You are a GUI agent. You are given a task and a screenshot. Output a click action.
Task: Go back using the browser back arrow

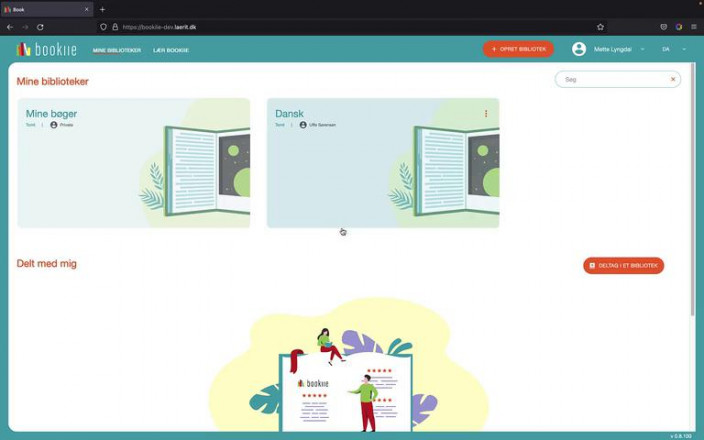(10, 27)
